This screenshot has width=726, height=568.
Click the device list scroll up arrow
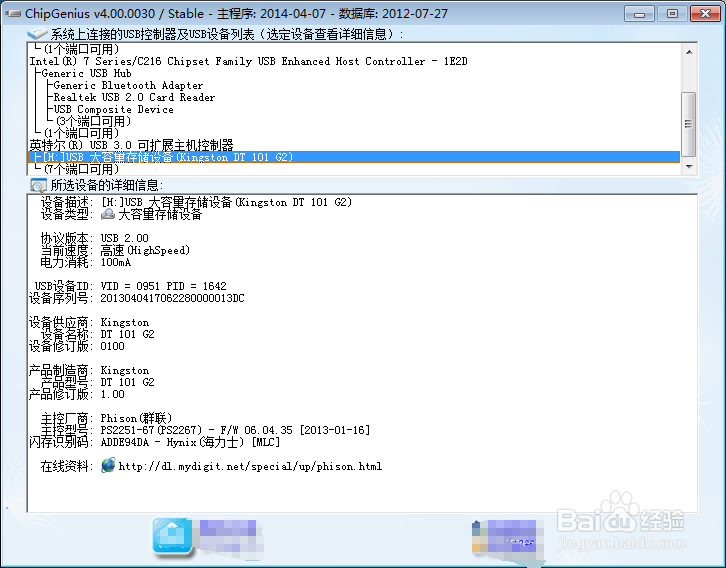(689, 52)
